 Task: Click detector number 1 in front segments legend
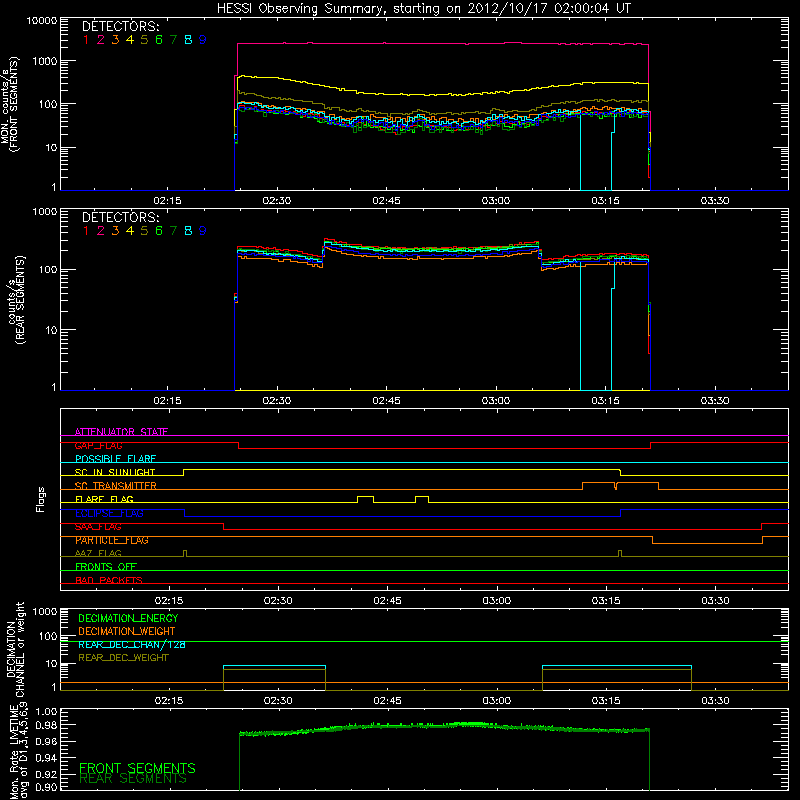(x=86, y=40)
